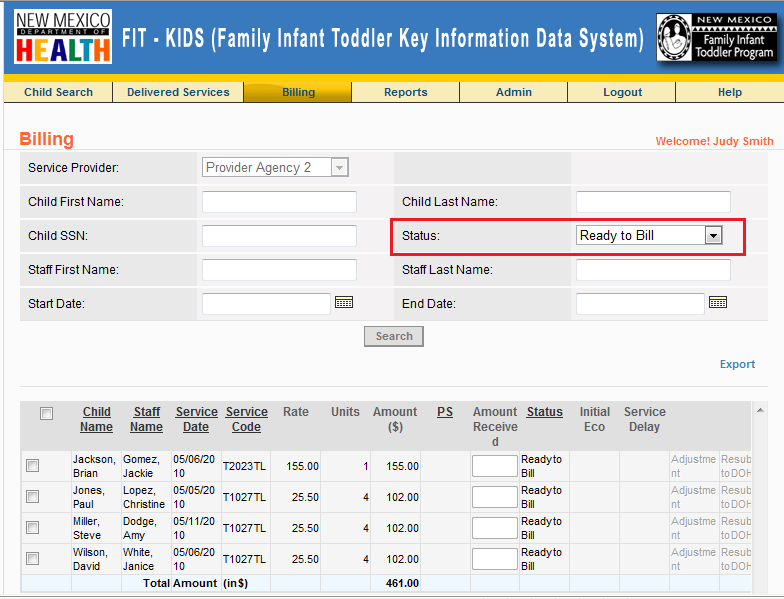Check the row for Jackson, Brian

(32, 466)
